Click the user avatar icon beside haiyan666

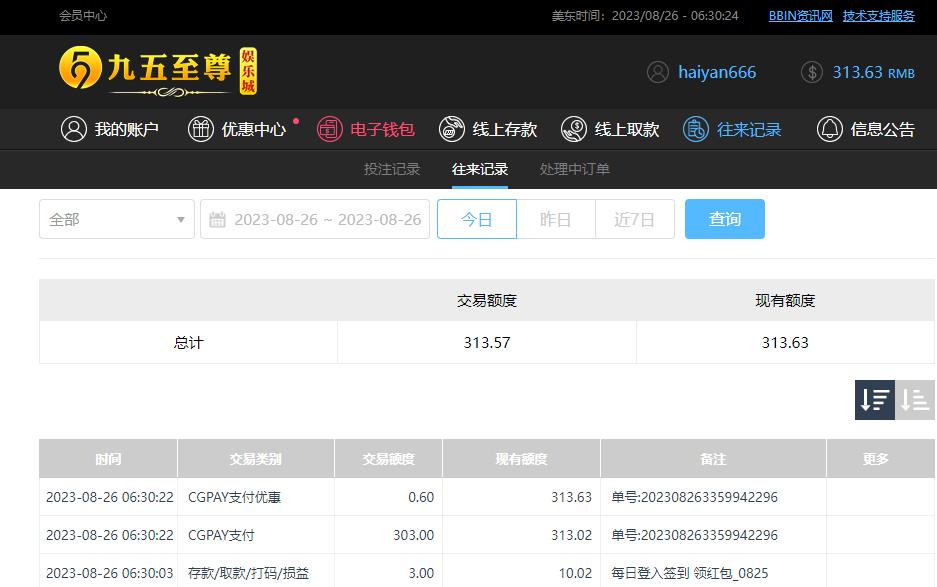tap(658, 72)
